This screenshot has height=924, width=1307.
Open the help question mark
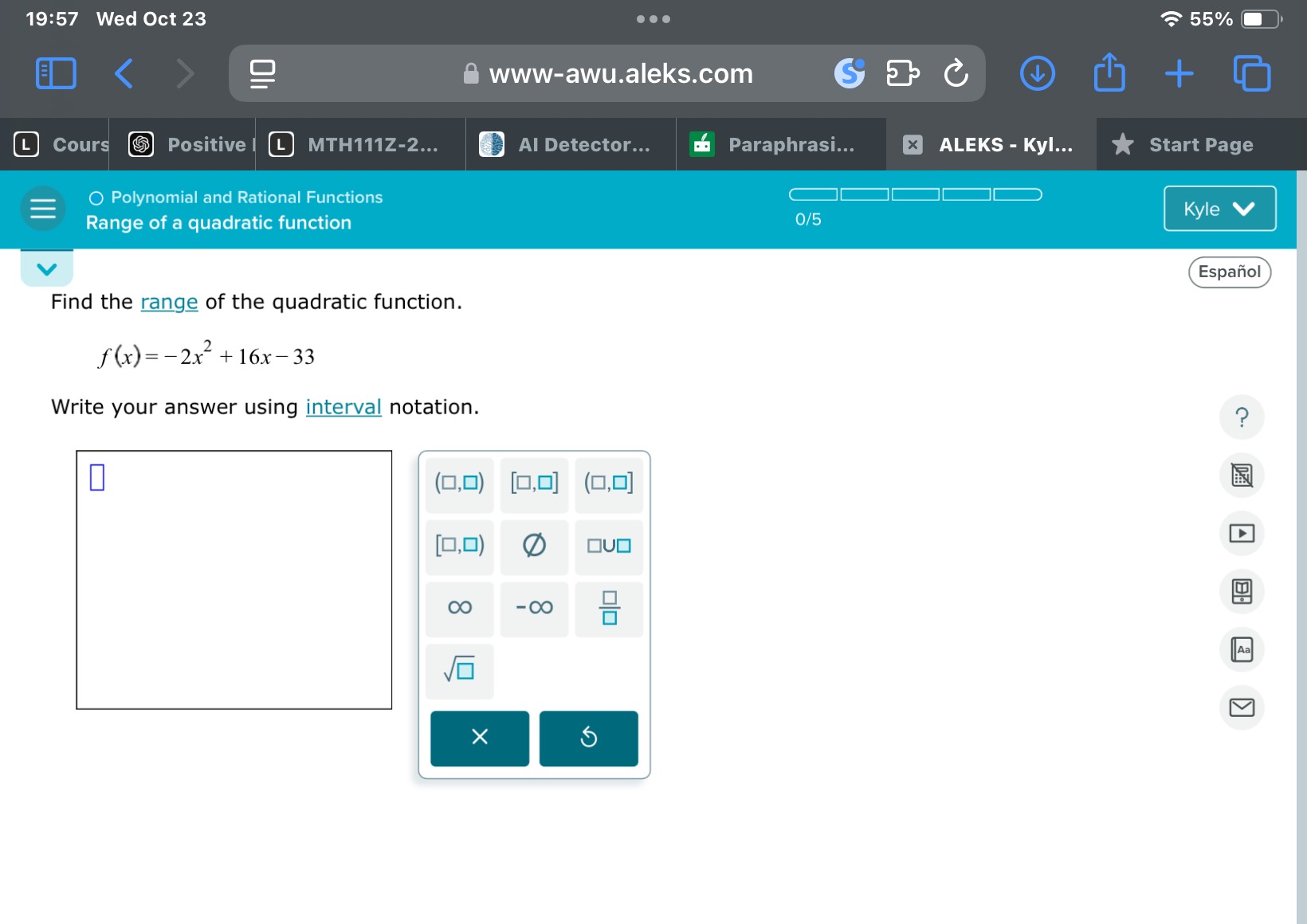(x=1242, y=417)
